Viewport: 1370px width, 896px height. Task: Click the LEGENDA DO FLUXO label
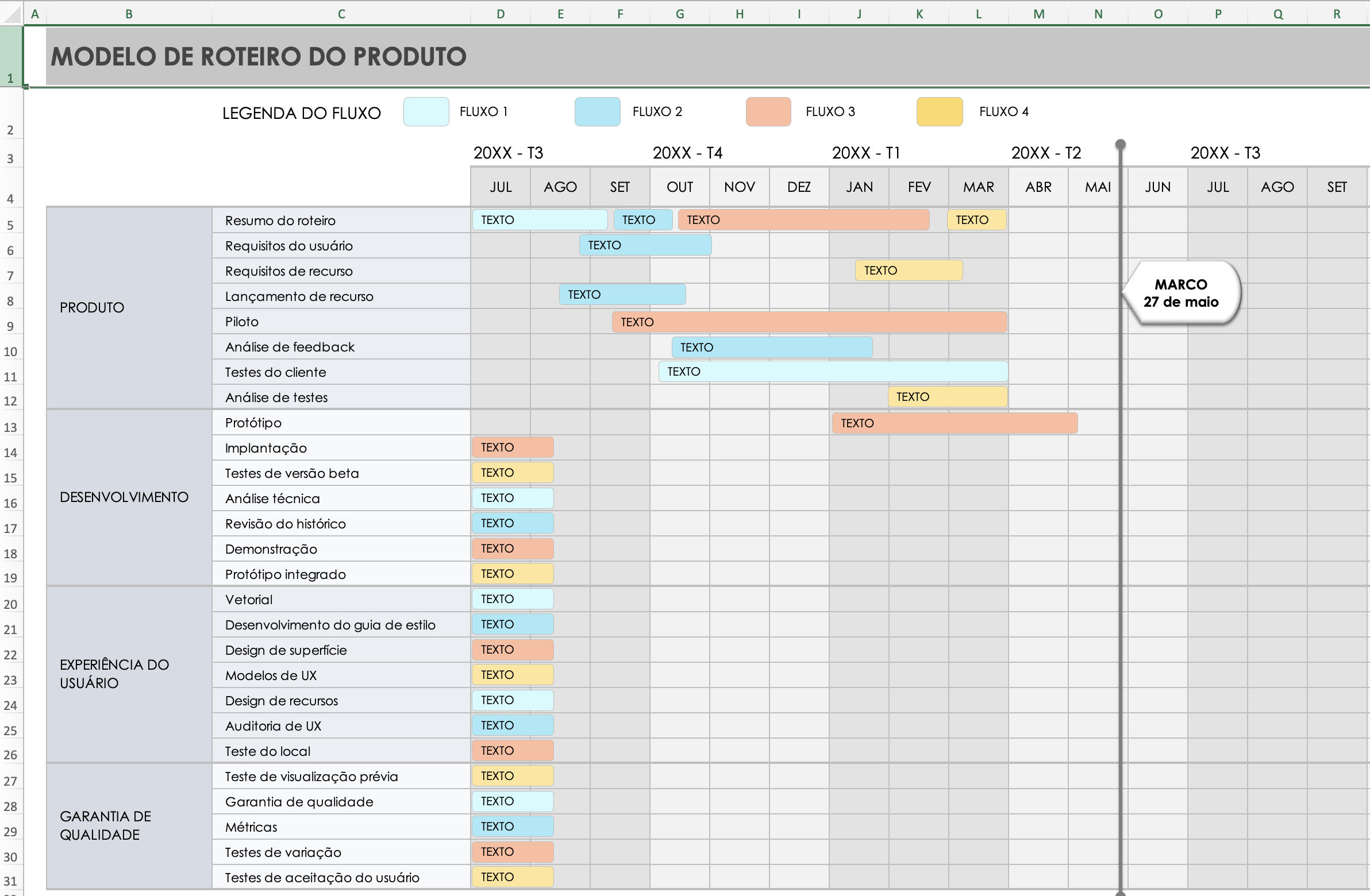click(302, 113)
